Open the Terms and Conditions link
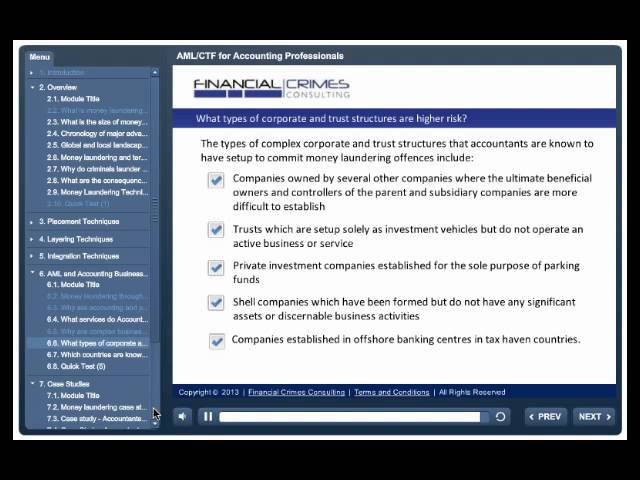This screenshot has width=640, height=480. tap(391, 392)
